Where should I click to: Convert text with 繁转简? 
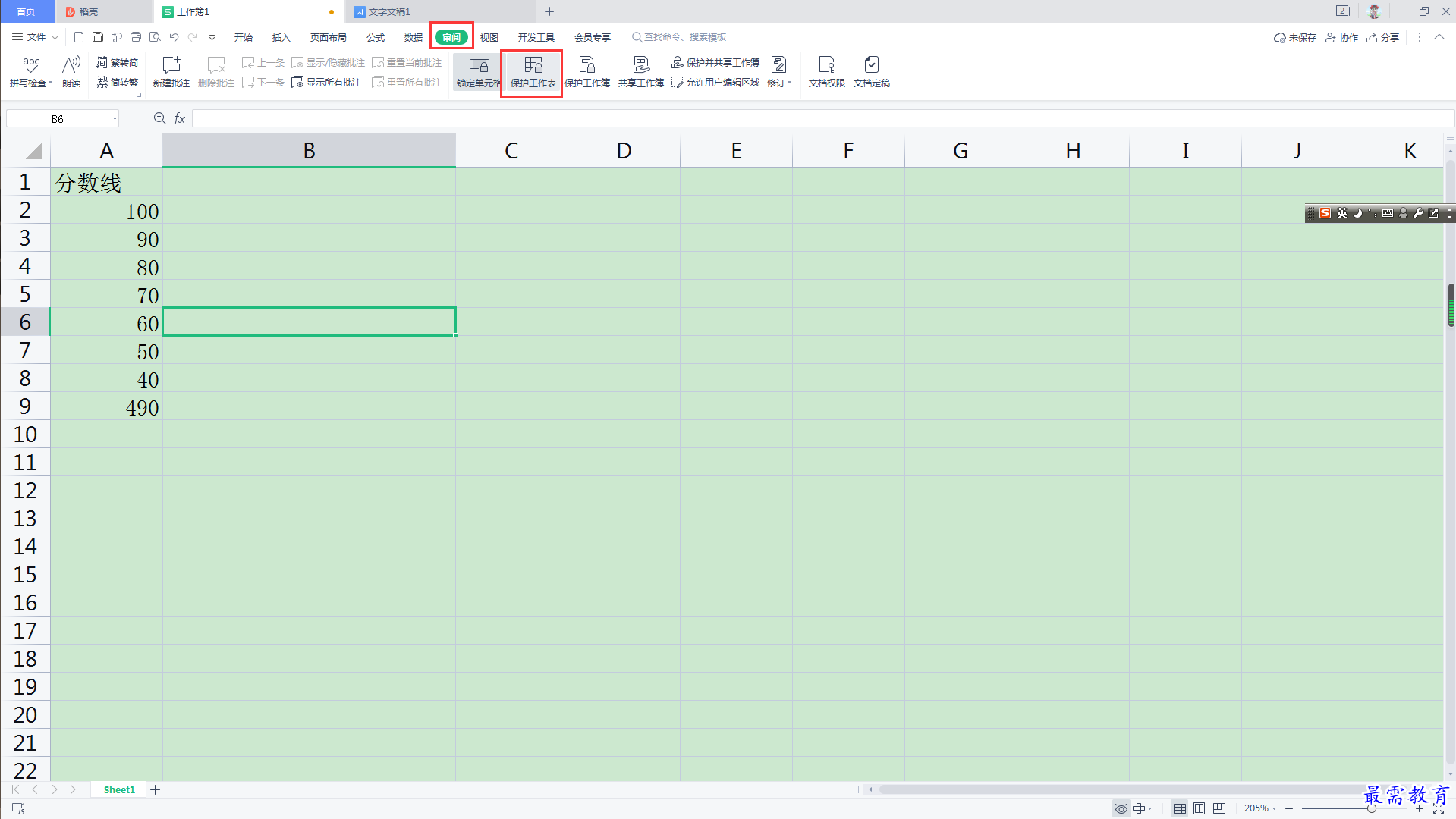[x=117, y=62]
